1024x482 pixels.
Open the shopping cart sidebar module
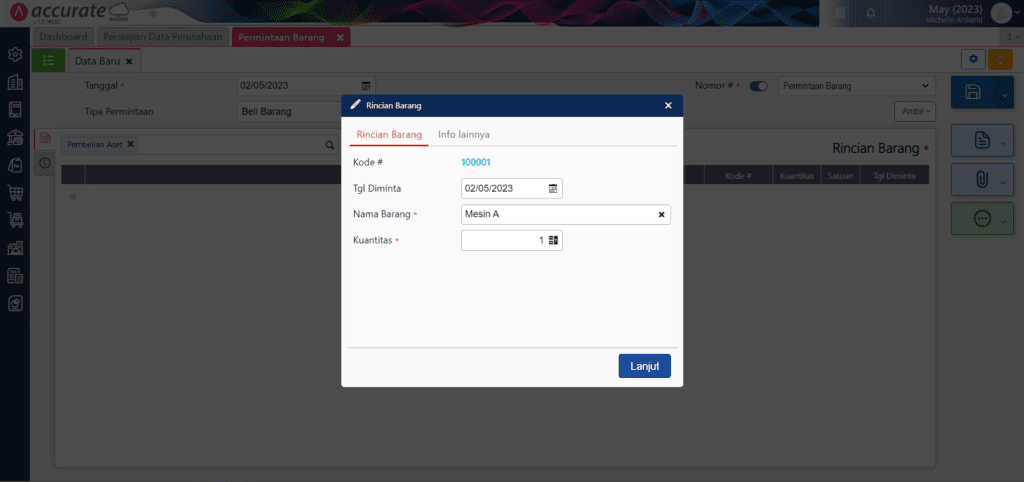click(x=15, y=193)
